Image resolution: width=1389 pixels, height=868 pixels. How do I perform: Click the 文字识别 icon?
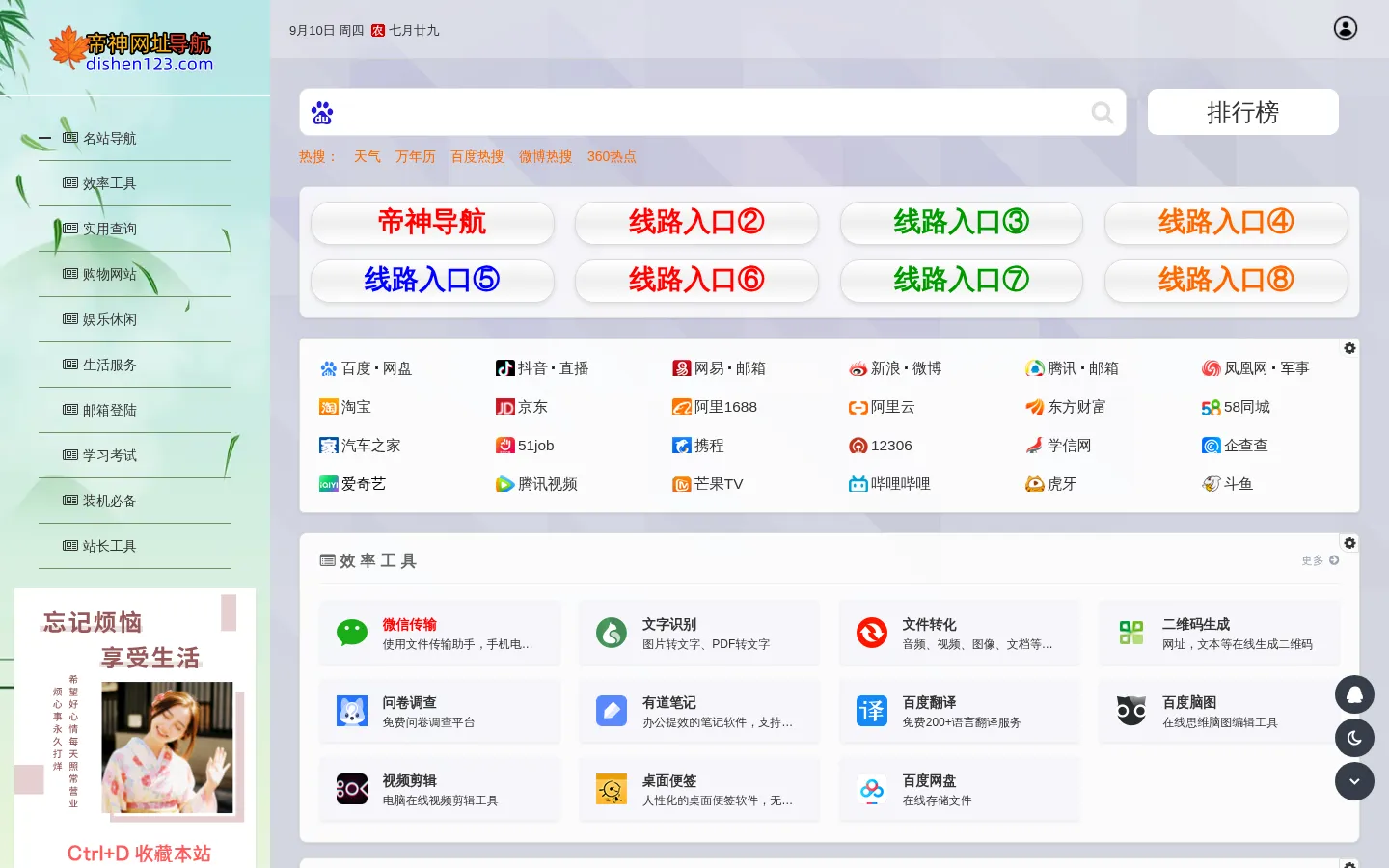612,633
